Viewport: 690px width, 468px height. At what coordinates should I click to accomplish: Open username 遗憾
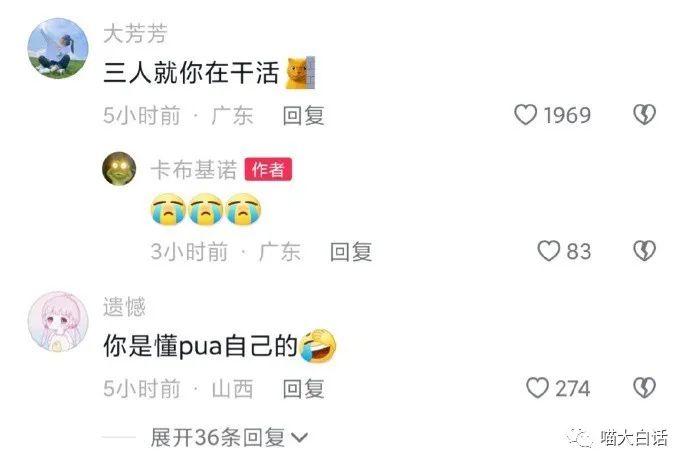124,307
